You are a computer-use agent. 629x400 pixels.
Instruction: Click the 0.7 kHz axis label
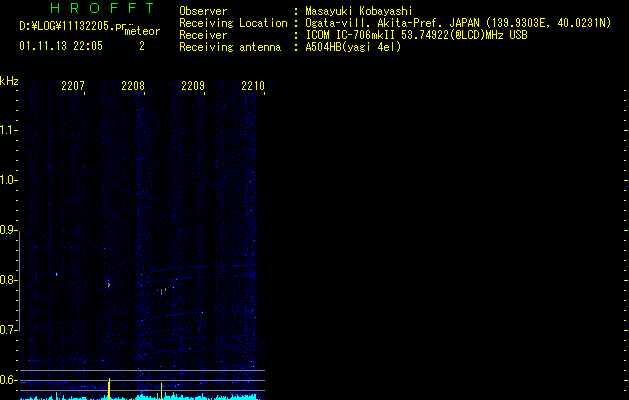pos(8,330)
